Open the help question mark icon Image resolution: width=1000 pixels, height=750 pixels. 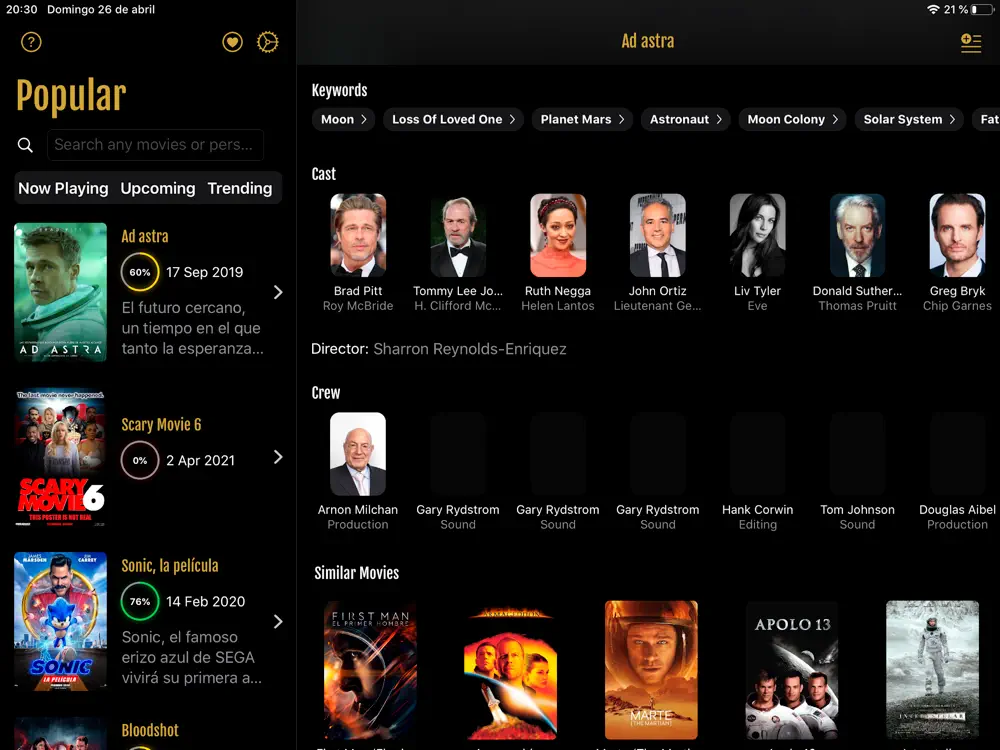point(31,42)
